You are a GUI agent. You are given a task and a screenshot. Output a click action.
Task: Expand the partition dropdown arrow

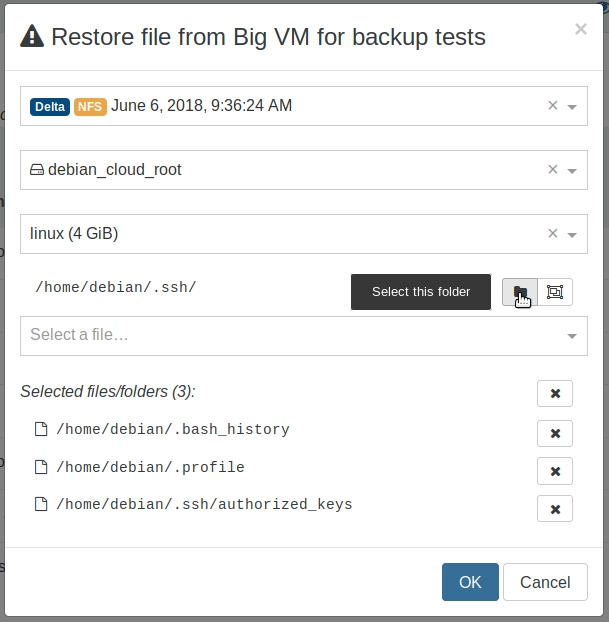point(572,235)
